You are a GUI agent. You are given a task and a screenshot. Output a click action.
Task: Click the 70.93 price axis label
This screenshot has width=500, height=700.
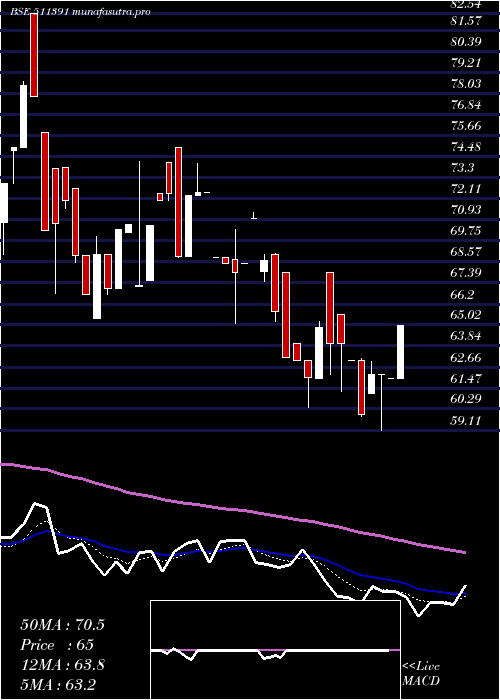point(467,210)
